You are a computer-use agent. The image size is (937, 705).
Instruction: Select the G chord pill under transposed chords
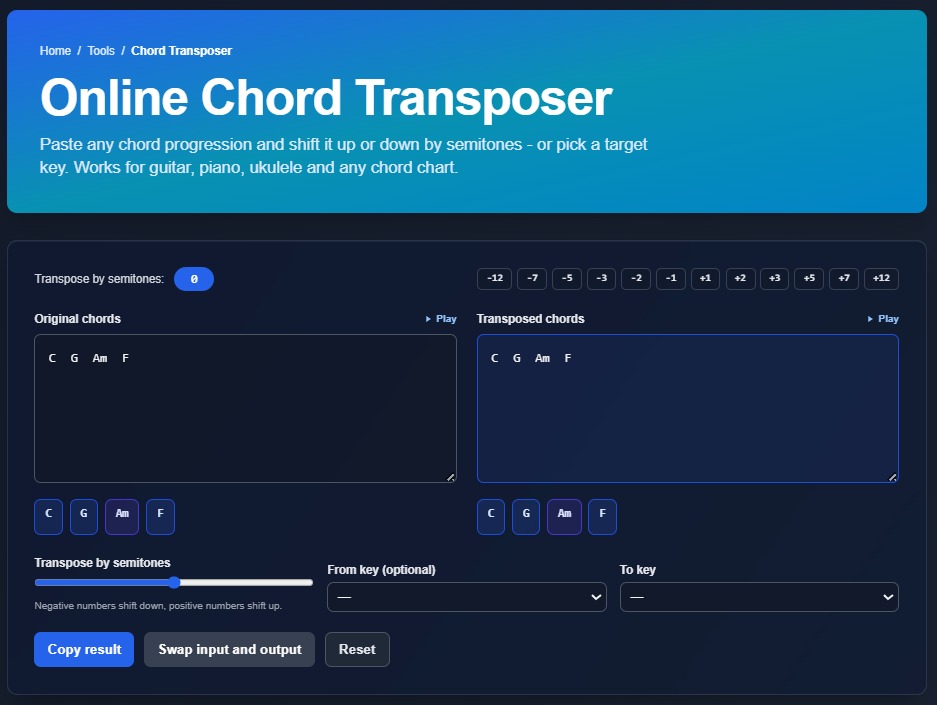pyautogui.click(x=526, y=516)
